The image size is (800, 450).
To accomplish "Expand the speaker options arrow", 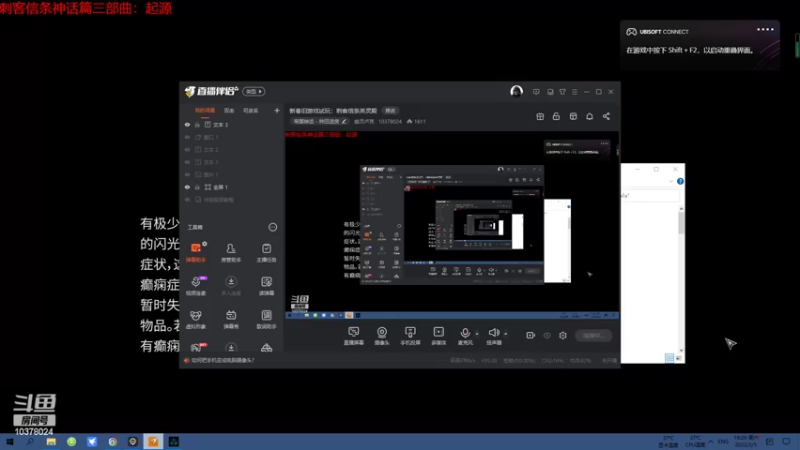I will point(506,334).
